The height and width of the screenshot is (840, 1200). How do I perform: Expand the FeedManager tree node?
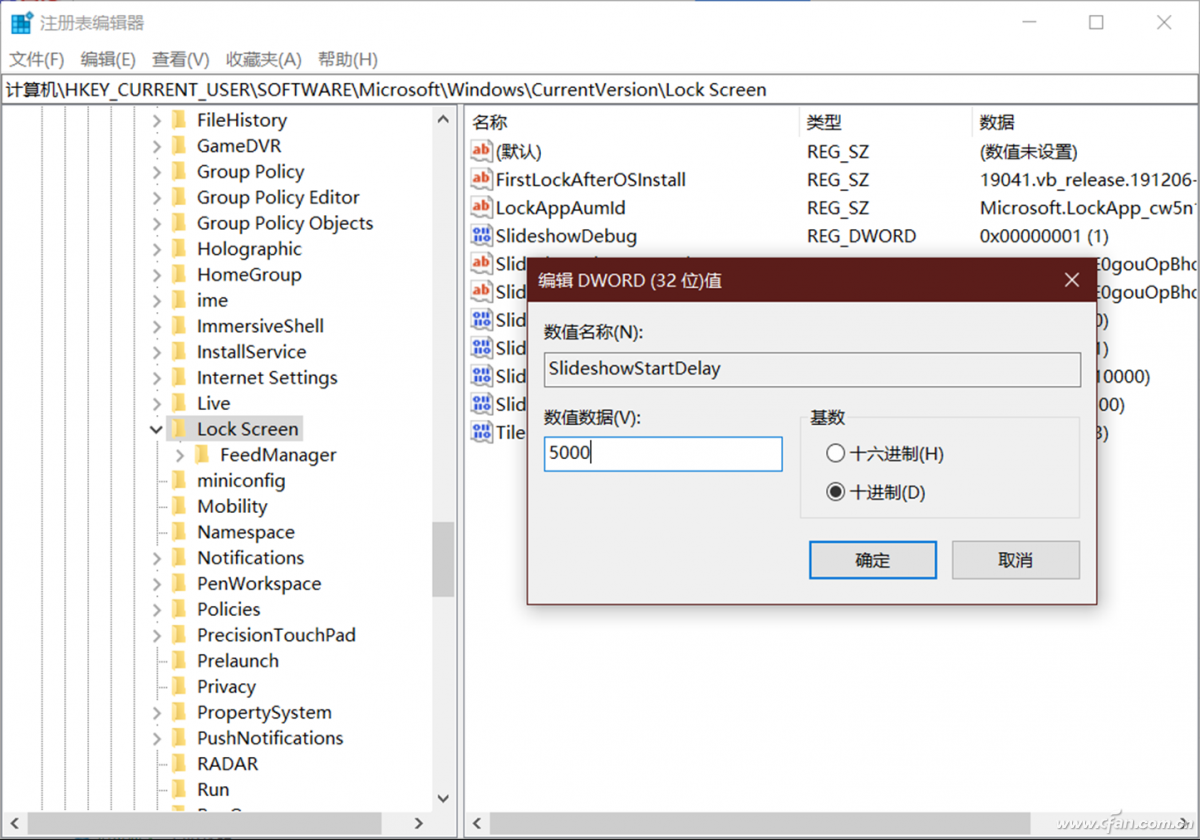click(180, 455)
